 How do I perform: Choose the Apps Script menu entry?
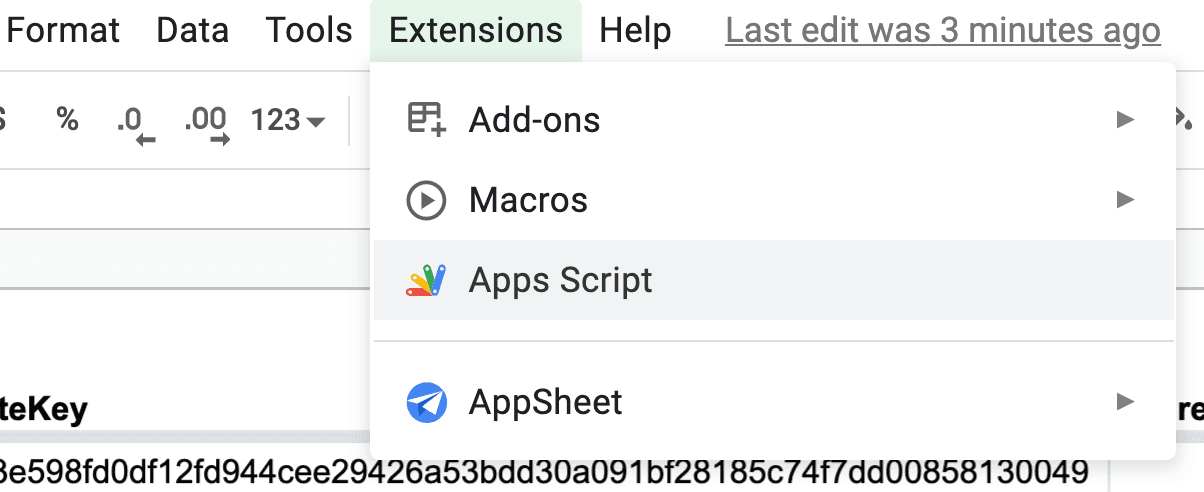[773, 280]
